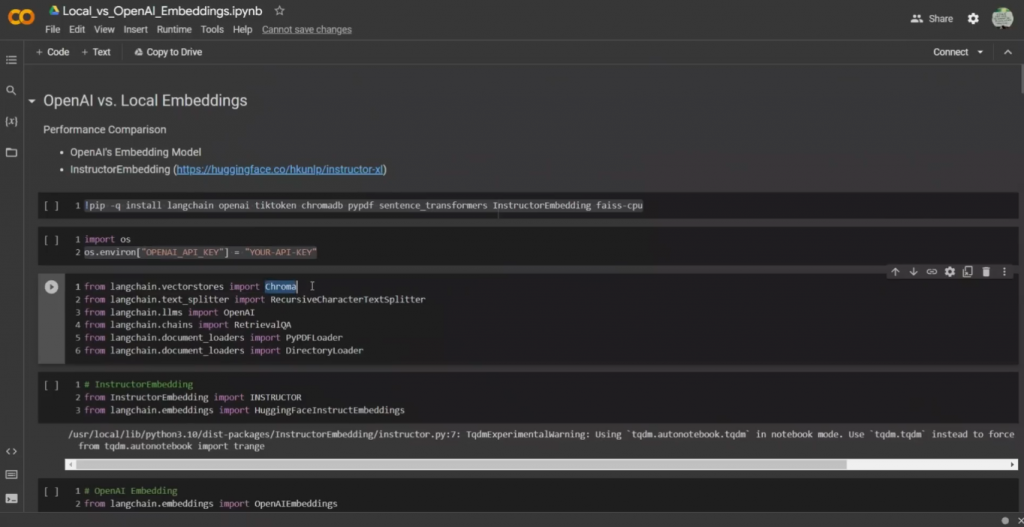1024x527 pixels.
Task: Open the files folder sidebar icon
Action: (11, 152)
